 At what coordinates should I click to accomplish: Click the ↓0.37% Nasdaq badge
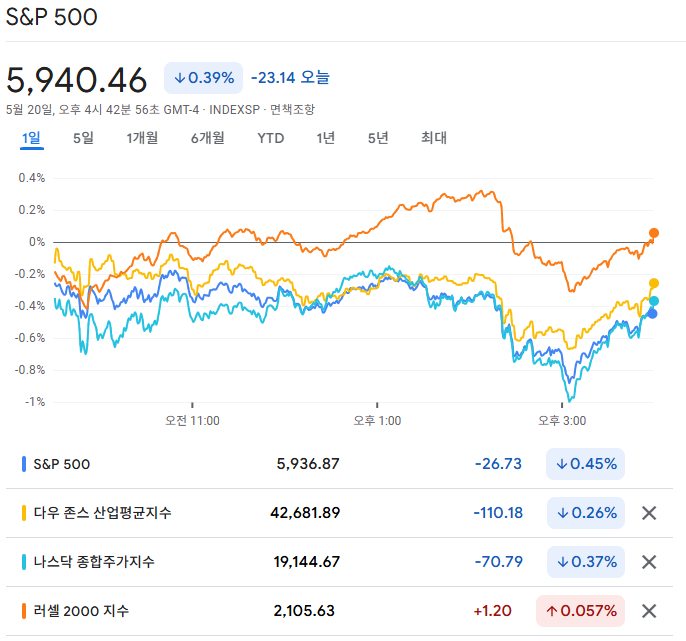point(586,562)
